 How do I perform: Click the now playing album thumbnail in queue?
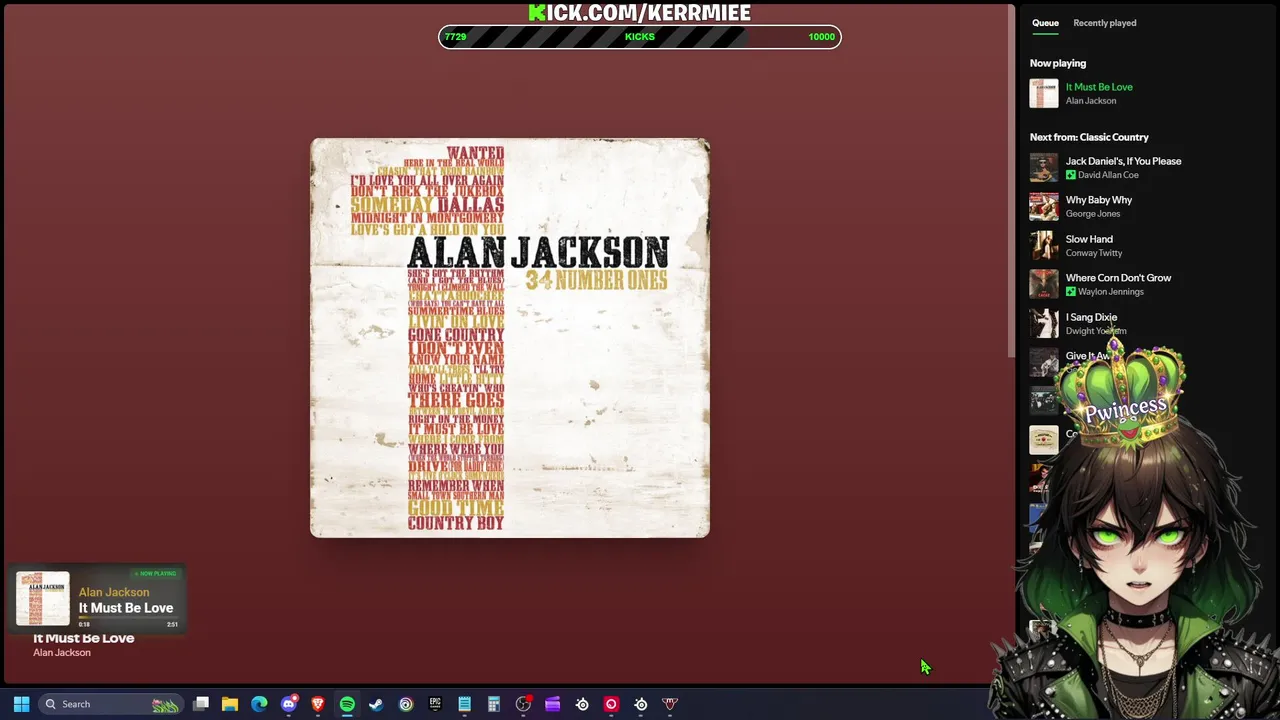coord(1044,93)
